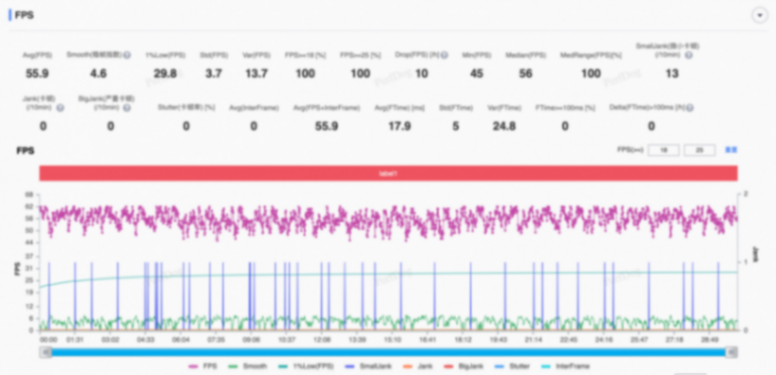The image size is (776, 375).
Task: Show SmallJank metric help tooltip icon
Action: pos(689,55)
